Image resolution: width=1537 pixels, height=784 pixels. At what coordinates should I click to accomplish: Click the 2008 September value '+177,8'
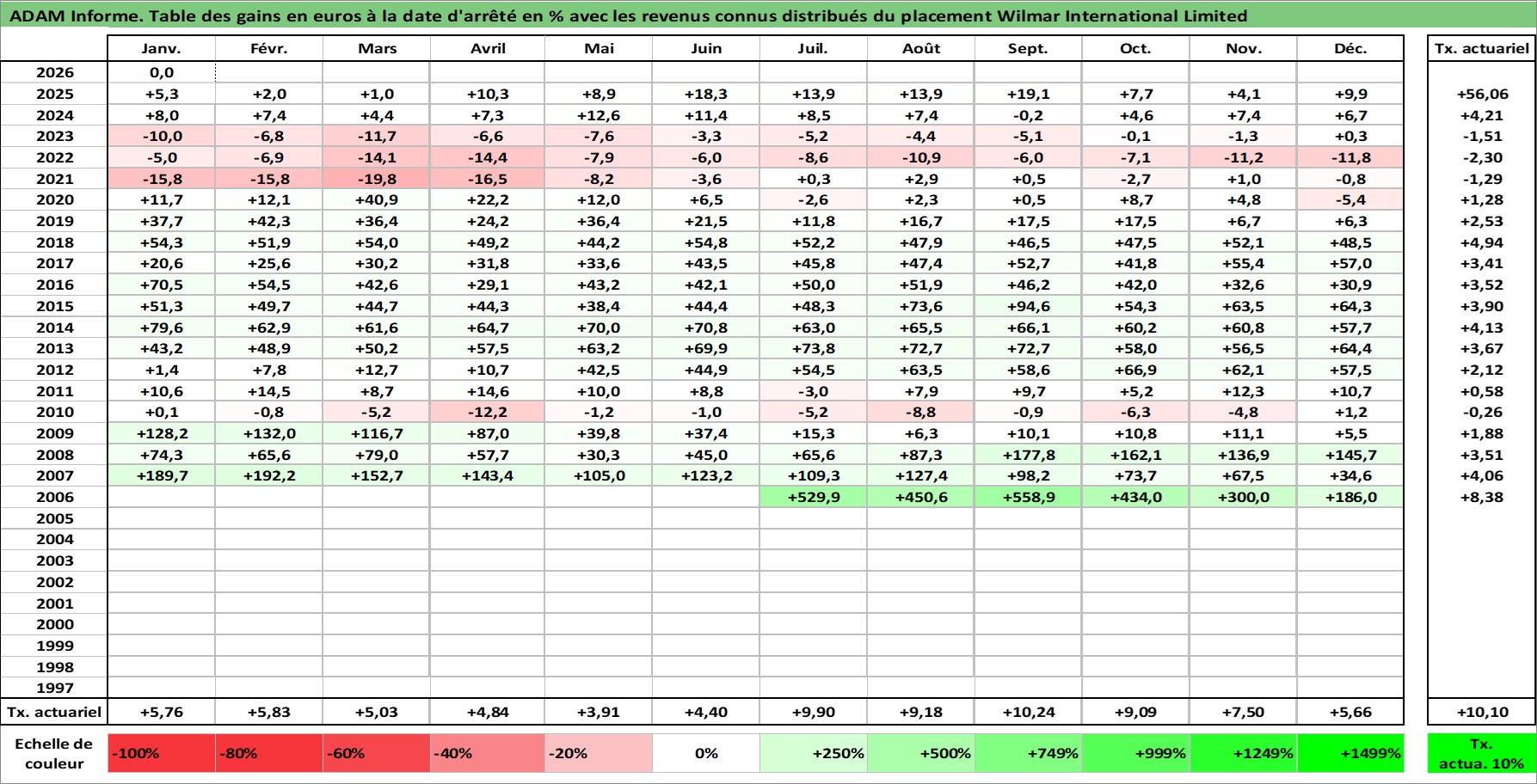1029,455
